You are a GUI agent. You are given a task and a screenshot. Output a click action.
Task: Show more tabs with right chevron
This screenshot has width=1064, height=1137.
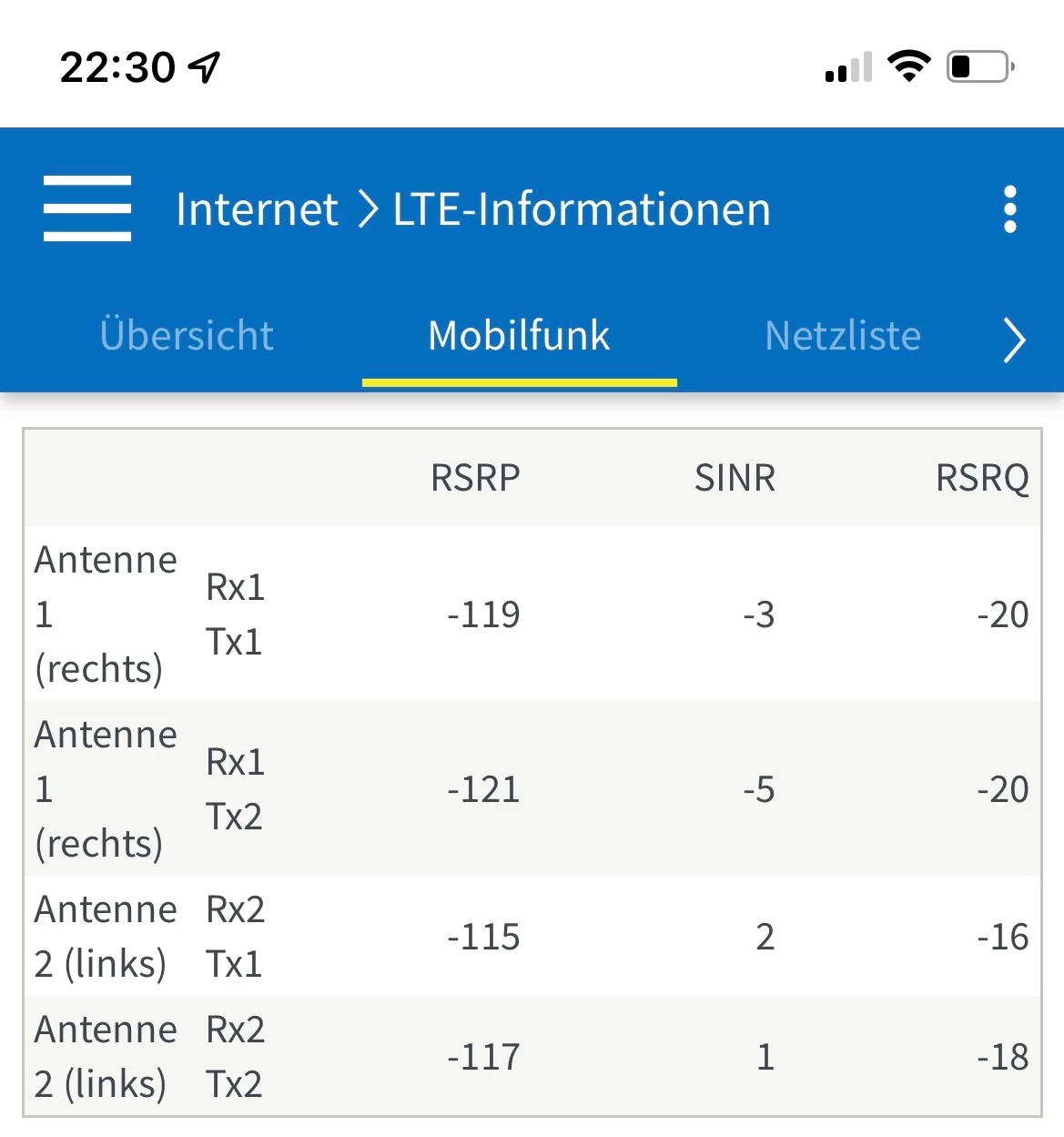[x=1013, y=340]
